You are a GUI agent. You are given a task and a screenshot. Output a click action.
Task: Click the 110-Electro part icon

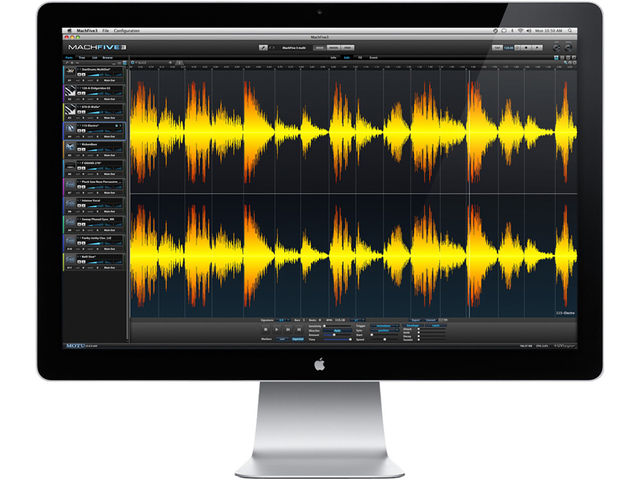(70, 128)
